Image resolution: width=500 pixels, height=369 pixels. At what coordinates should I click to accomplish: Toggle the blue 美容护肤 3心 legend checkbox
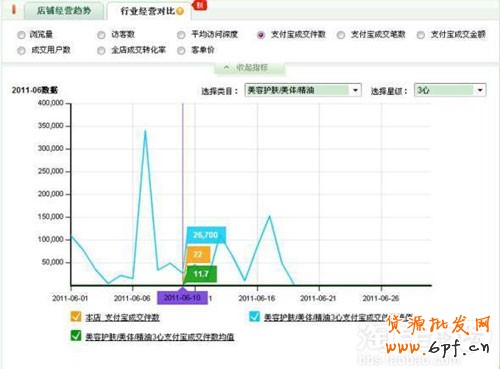click(x=255, y=316)
